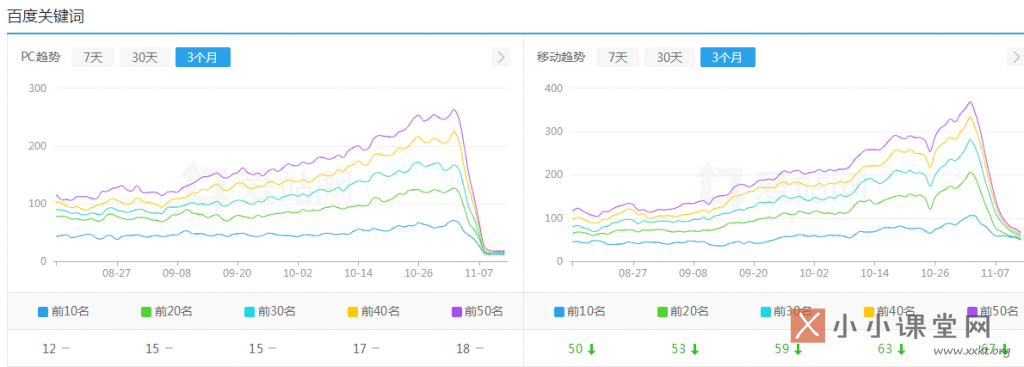This screenshot has height=367, width=1024.
Task: Toggle 前20名 series in PC legend
Action: [x=167, y=311]
